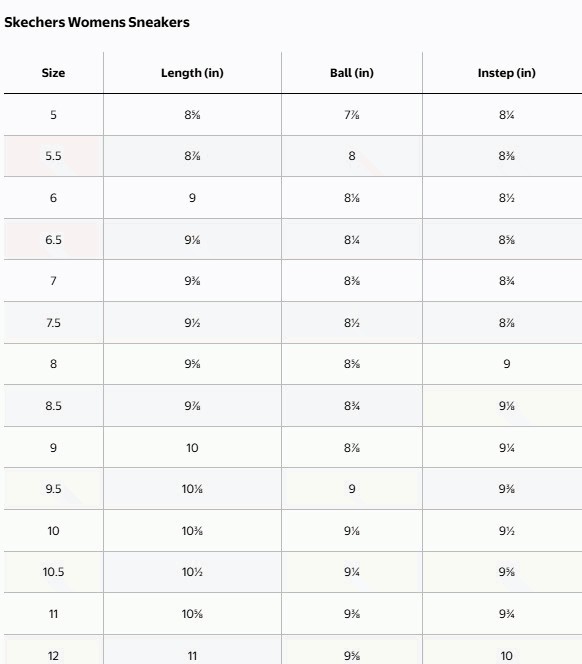Click the size 6.5 cell
Viewport: 582px width, 664px height.
(x=53, y=240)
